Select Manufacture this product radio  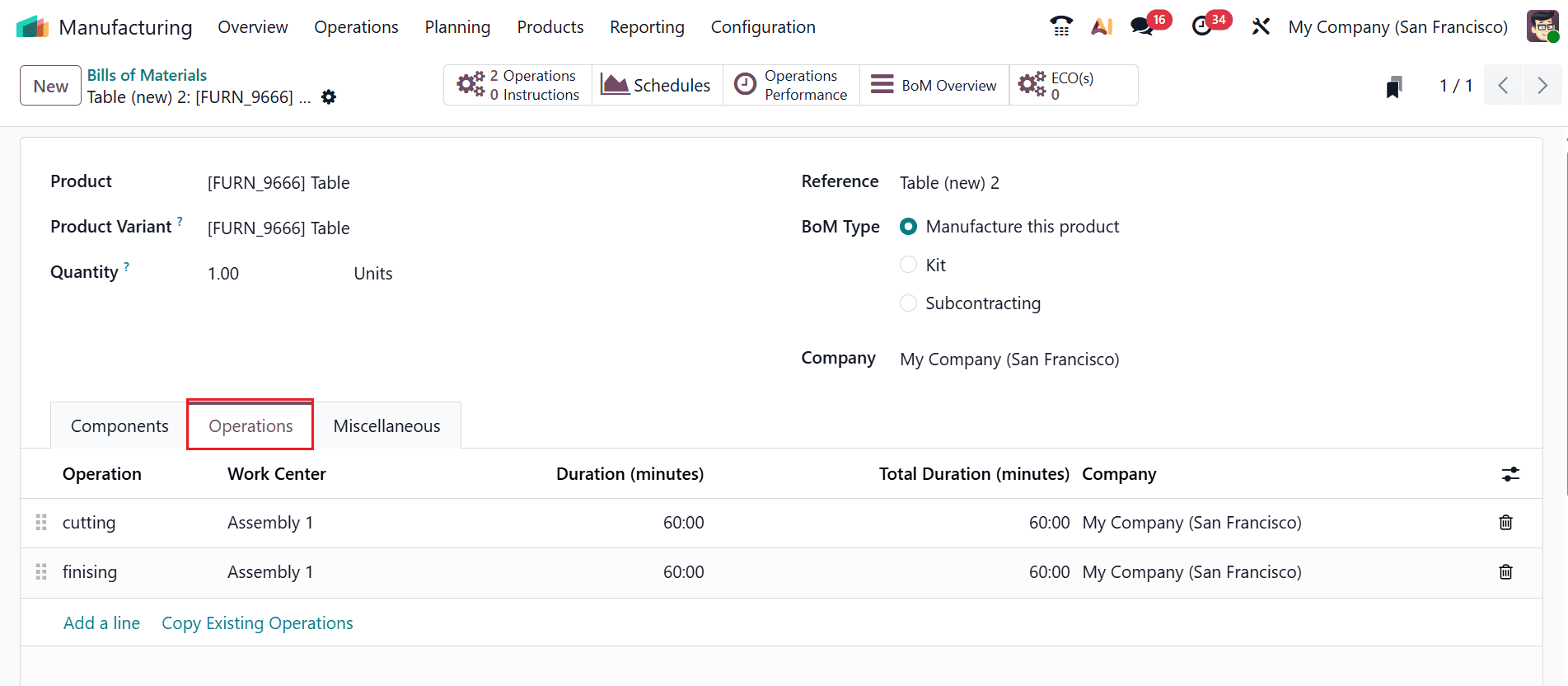pos(908,227)
